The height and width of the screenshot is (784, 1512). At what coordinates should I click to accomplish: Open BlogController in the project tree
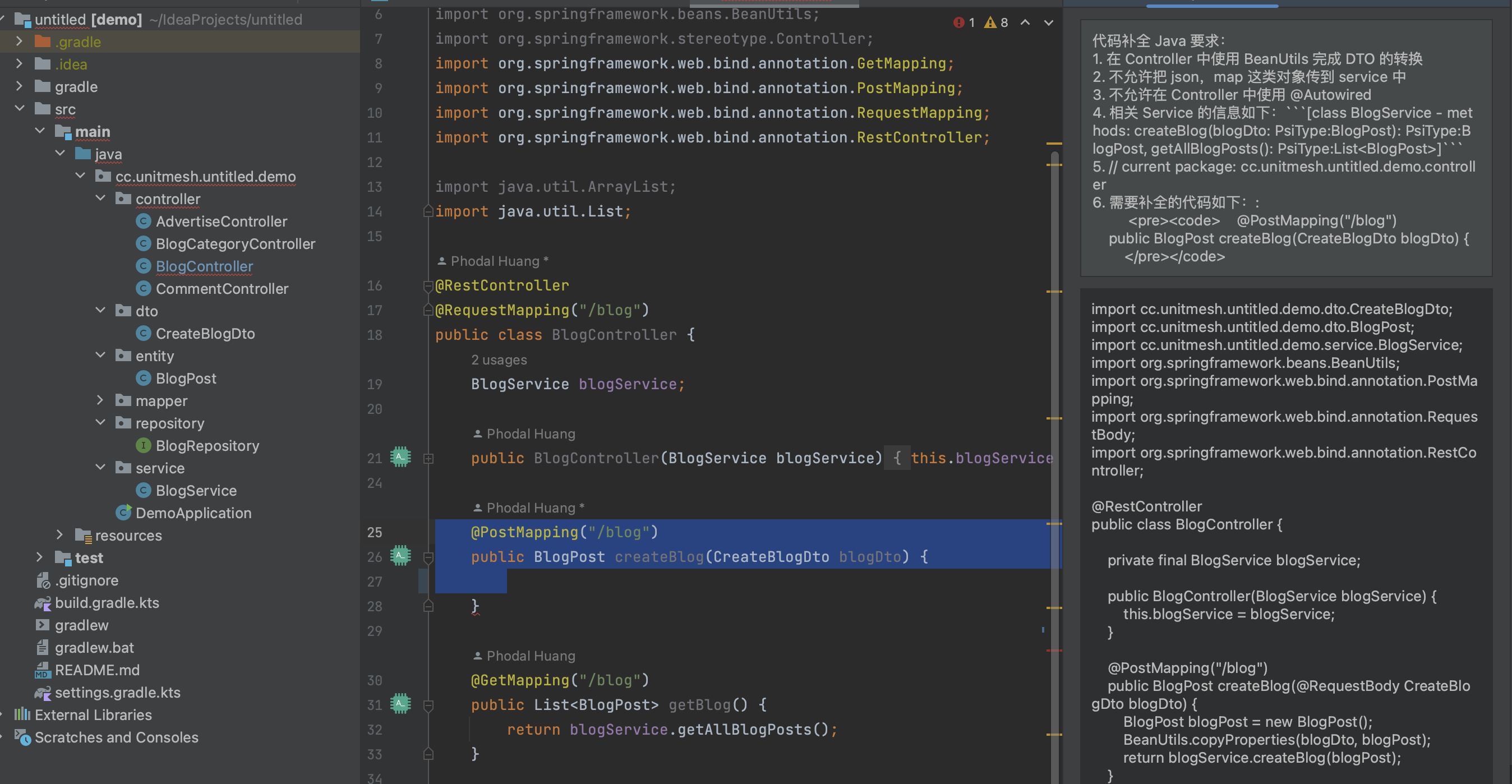pos(204,266)
